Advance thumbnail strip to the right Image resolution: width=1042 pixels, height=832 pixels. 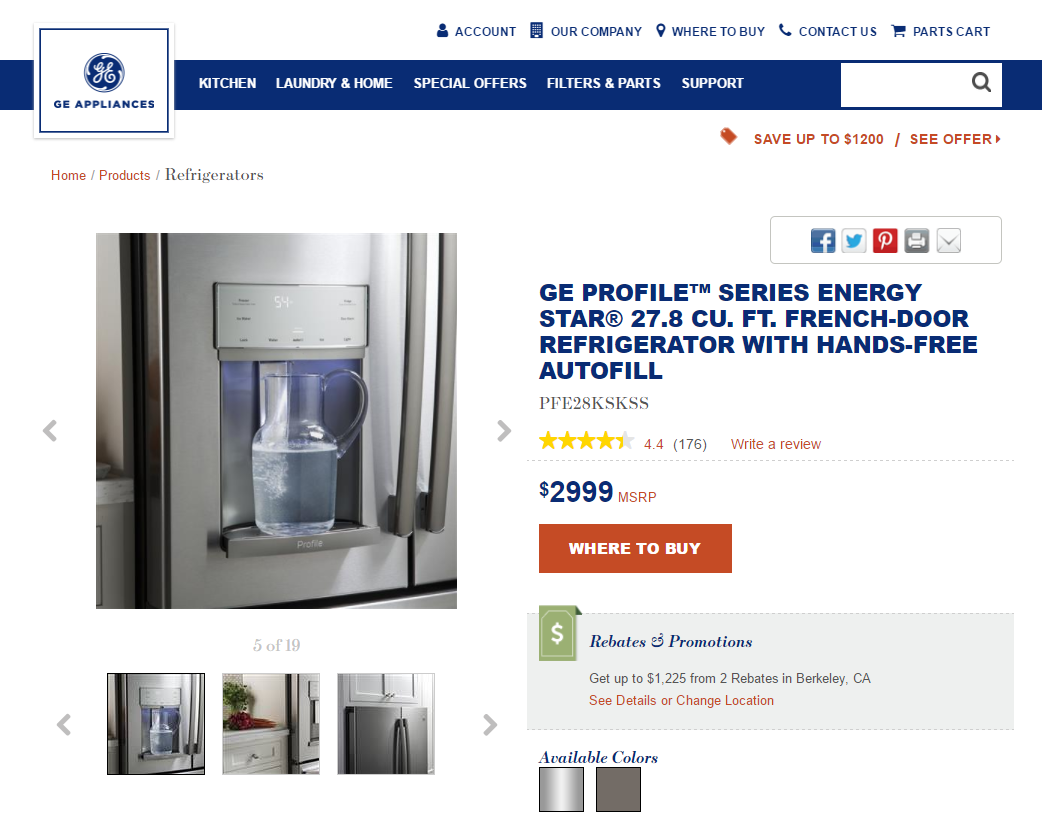point(490,724)
